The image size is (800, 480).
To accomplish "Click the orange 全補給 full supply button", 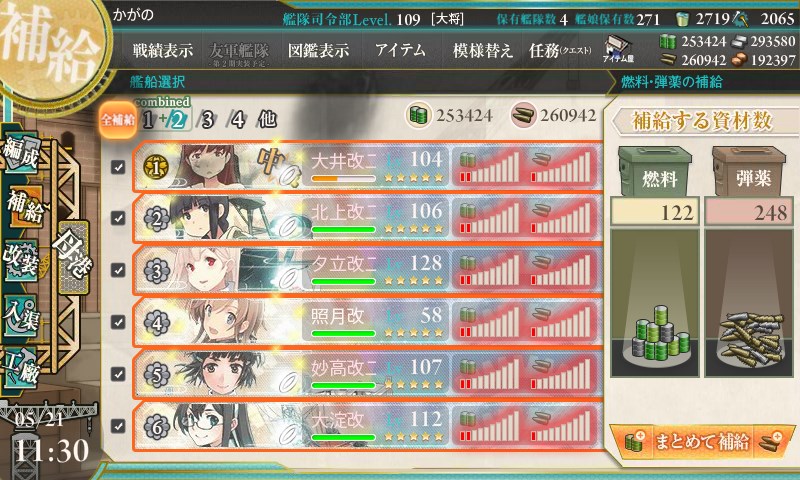I will [x=118, y=120].
